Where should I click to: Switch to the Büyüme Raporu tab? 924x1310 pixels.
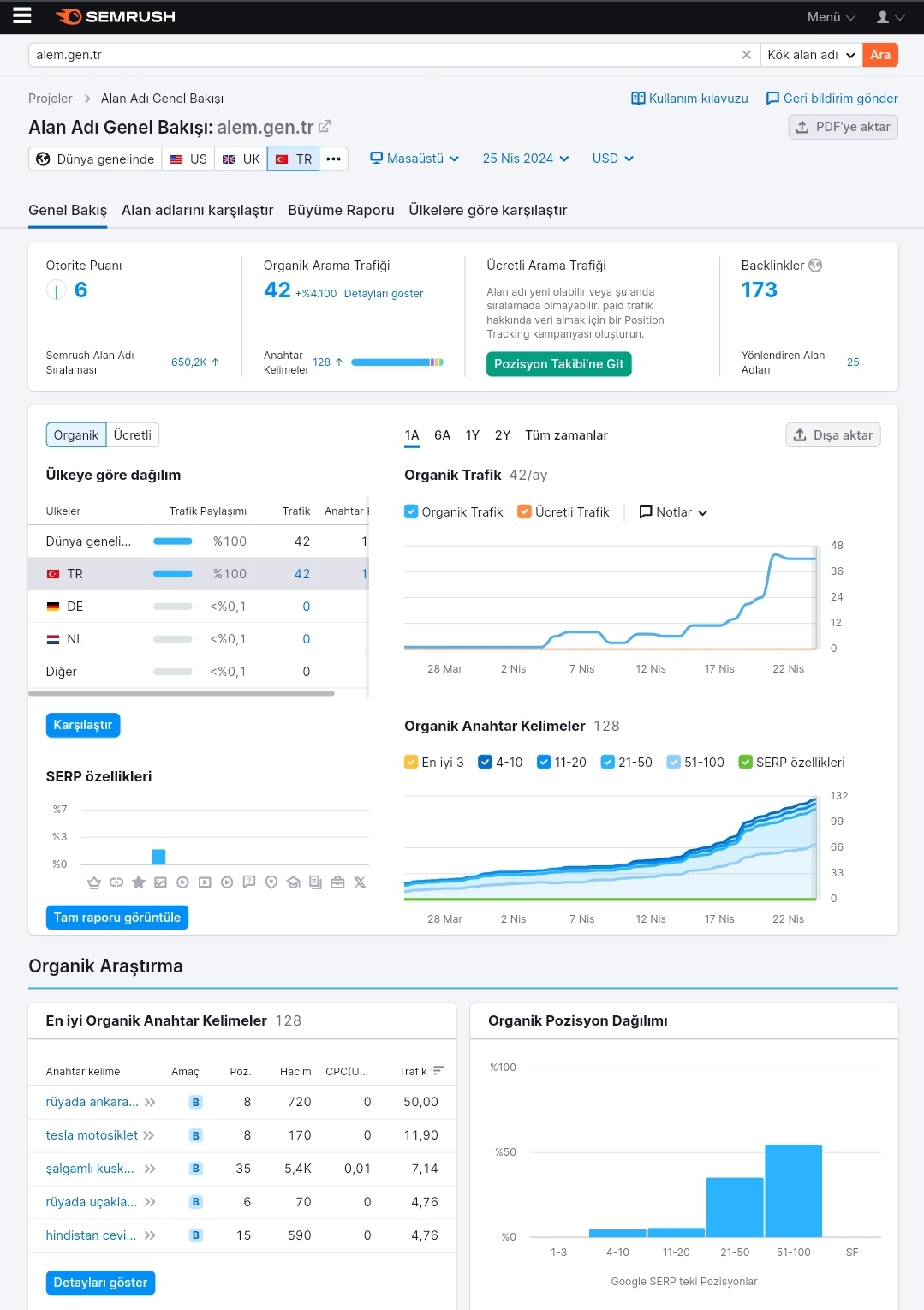(x=341, y=210)
